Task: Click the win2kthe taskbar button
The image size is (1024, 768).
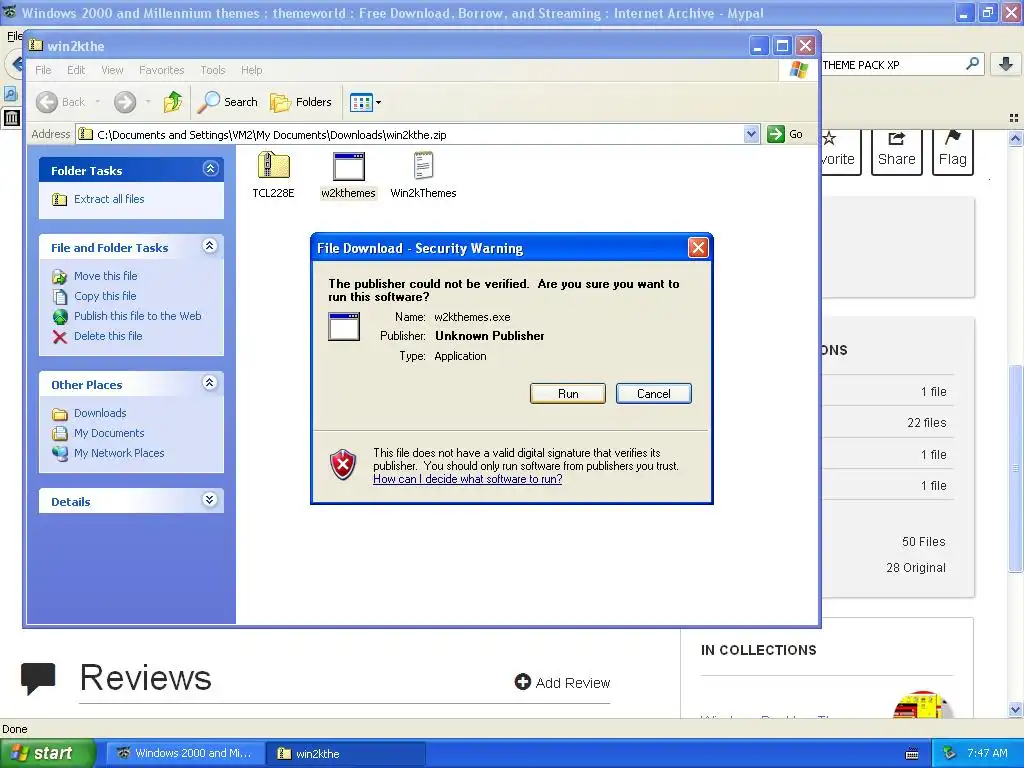Action: [345, 753]
